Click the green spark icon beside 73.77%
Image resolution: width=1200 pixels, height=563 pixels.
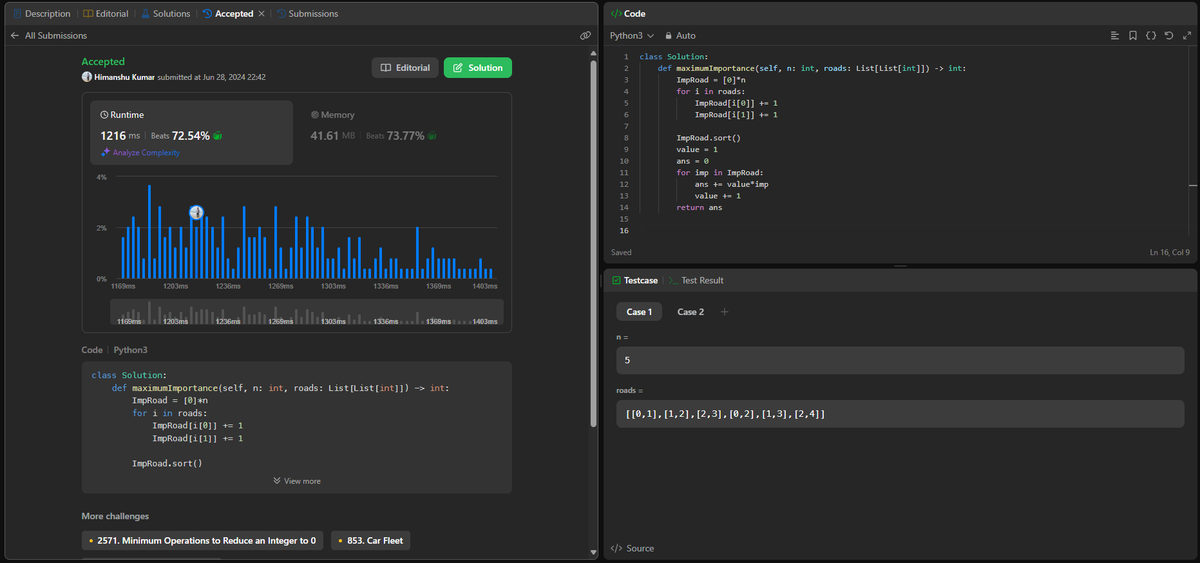(432, 136)
